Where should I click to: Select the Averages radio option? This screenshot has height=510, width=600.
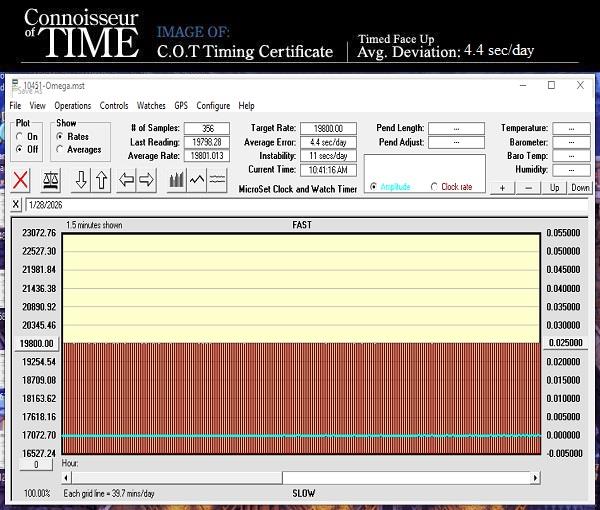(x=60, y=150)
